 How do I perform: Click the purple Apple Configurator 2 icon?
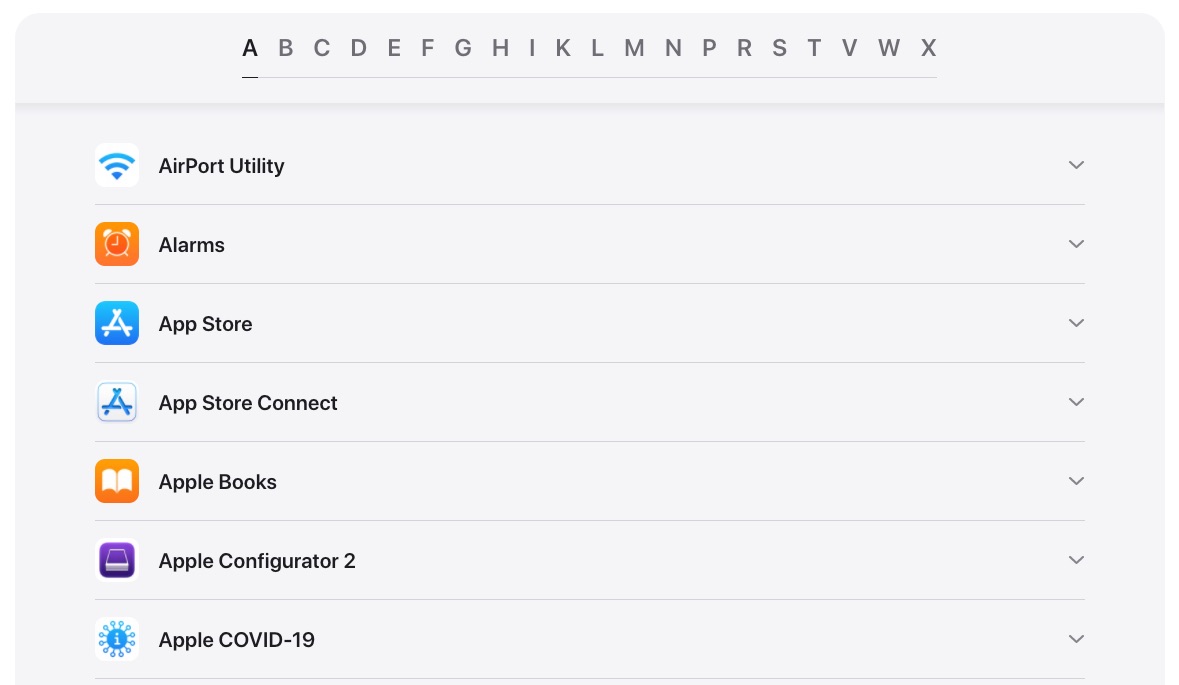click(117, 560)
